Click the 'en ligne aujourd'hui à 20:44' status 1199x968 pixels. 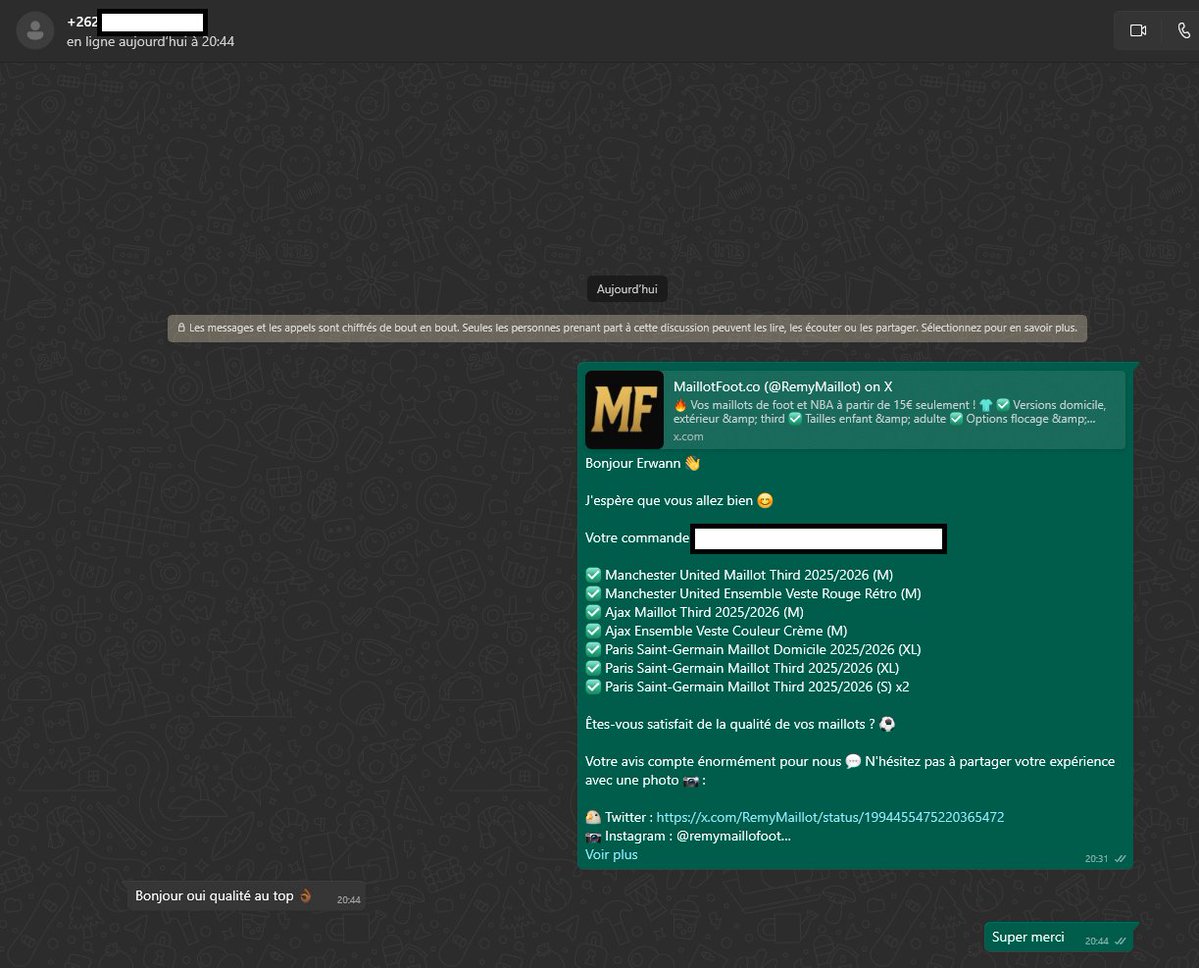[x=151, y=41]
